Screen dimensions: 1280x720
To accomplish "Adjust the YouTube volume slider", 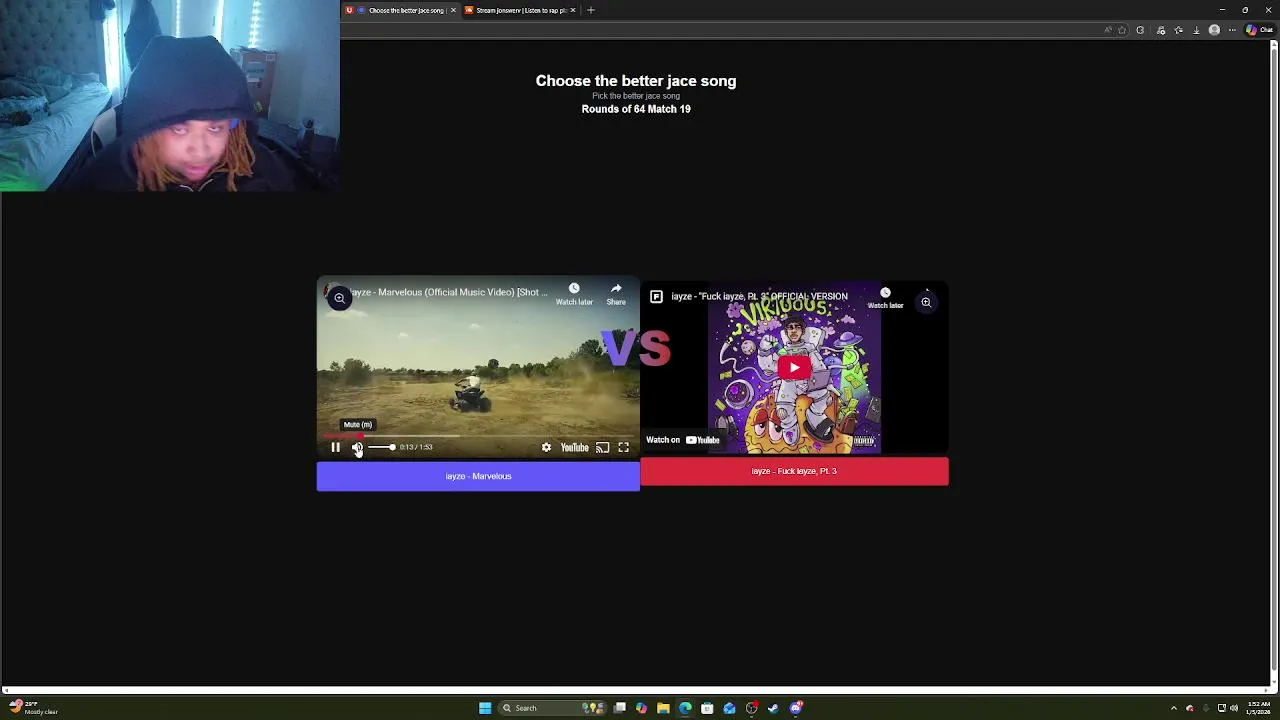I will click(x=382, y=448).
